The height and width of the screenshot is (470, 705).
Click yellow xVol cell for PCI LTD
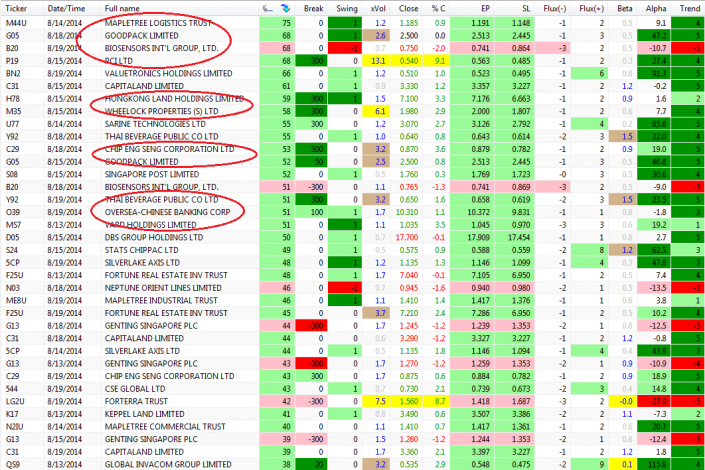pyautogui.click(x=379, y=61)
